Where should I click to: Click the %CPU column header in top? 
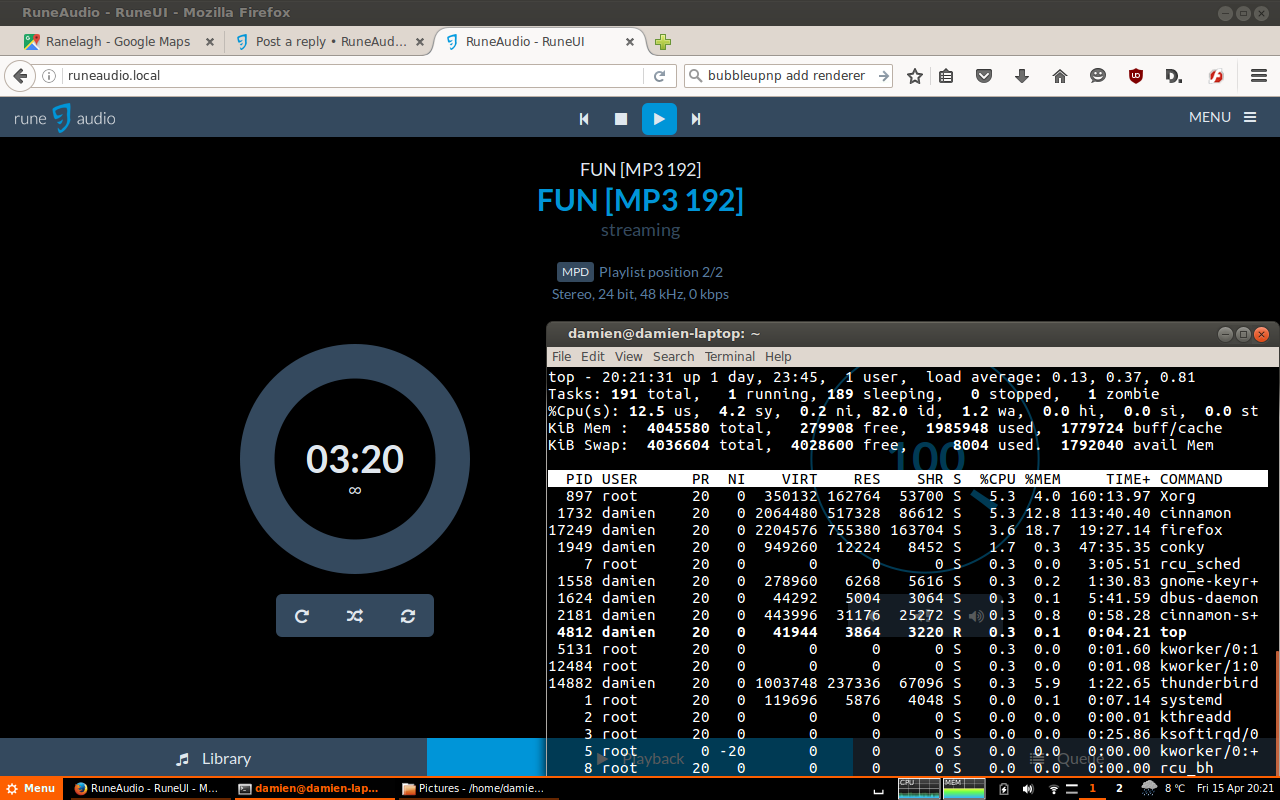(997, 479)
